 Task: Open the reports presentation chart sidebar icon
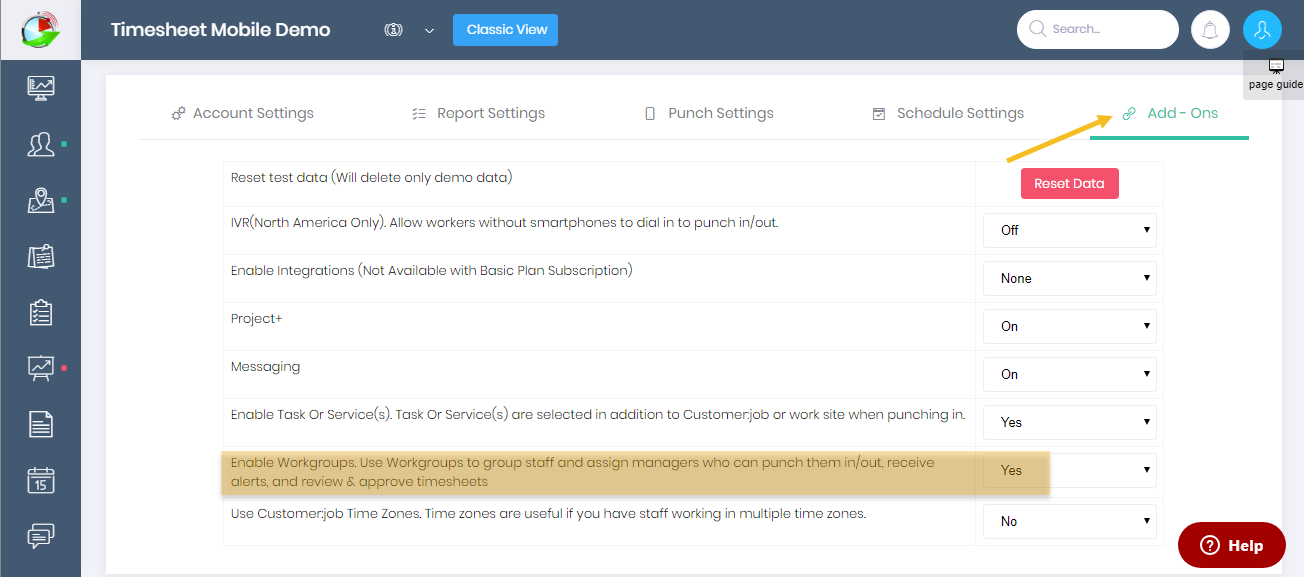tap(40, 369)
